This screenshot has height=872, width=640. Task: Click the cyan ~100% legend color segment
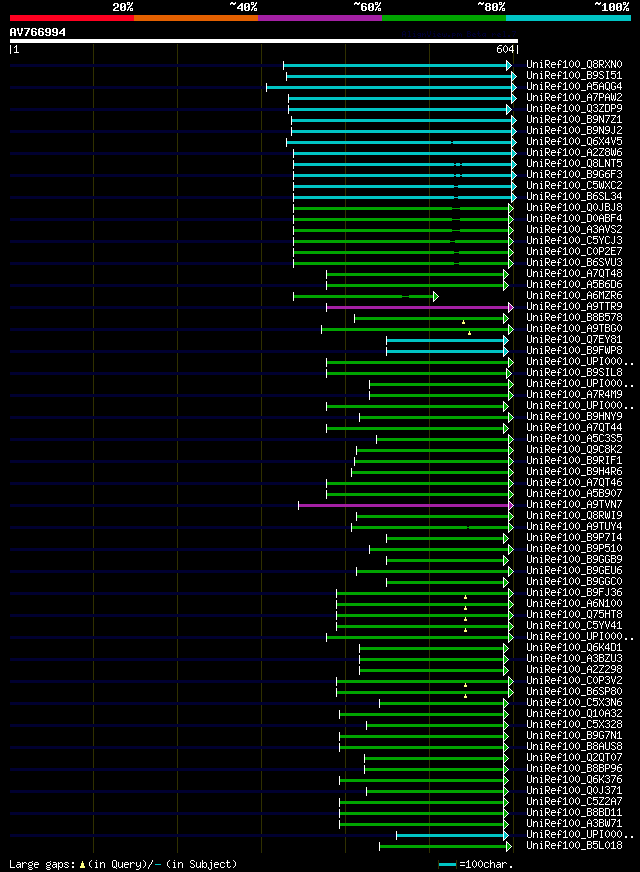click(x=568, y=18)
